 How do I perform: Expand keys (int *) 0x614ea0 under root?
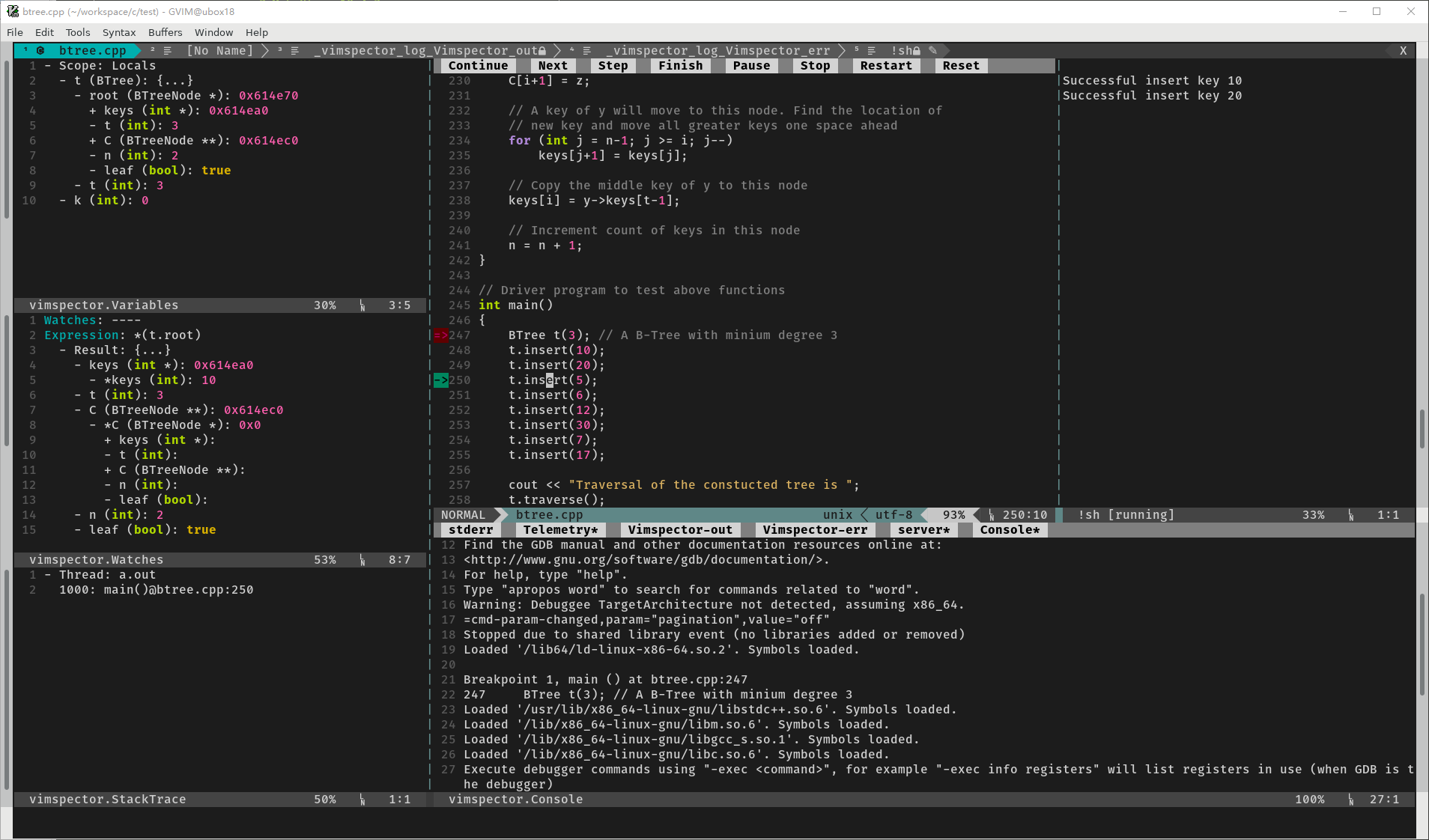[93, 111]
